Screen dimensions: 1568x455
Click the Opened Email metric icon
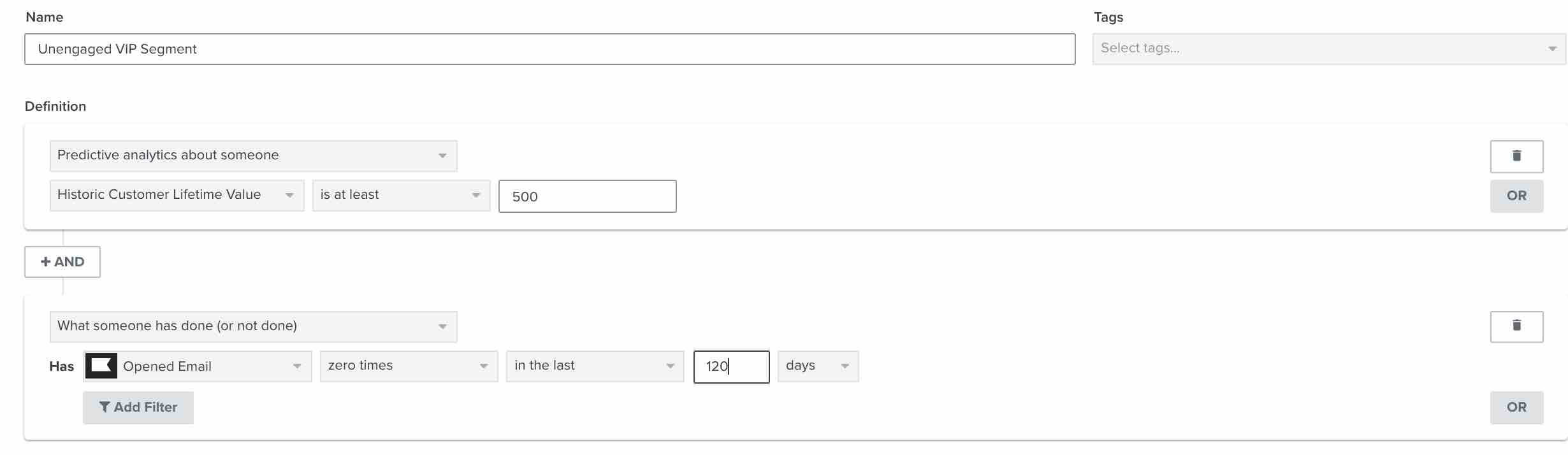tap(101, 365)
